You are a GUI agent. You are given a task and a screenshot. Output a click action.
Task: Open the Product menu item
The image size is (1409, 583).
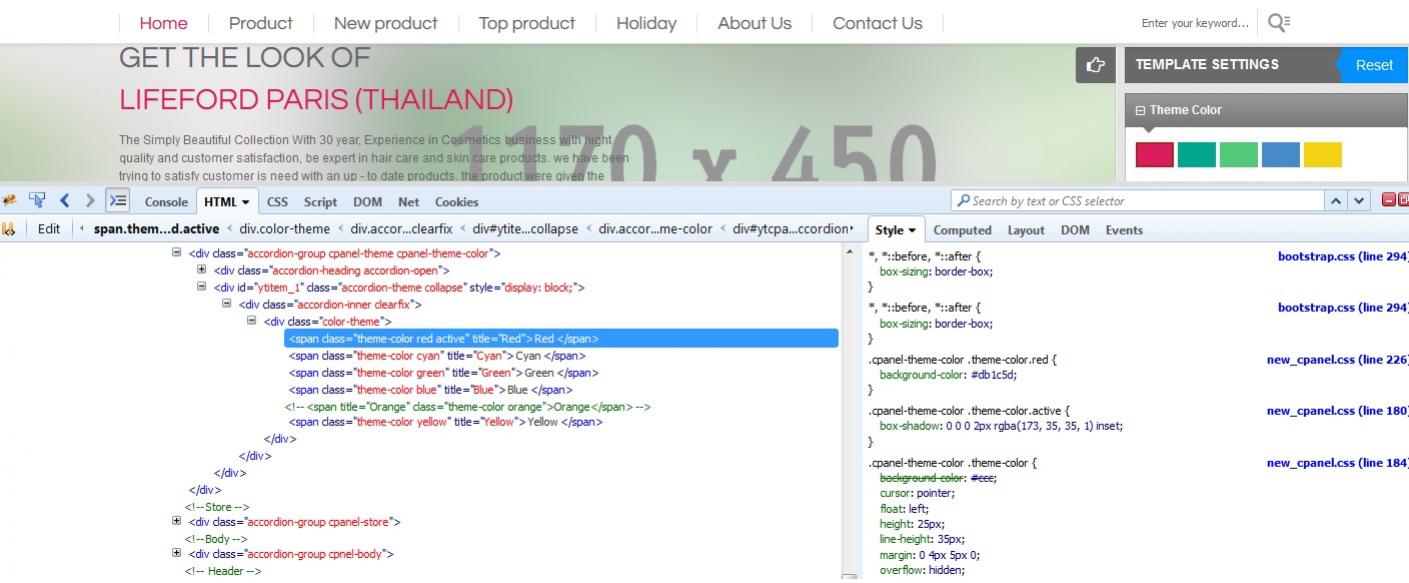pyautogui.click(x=261, y=23)
